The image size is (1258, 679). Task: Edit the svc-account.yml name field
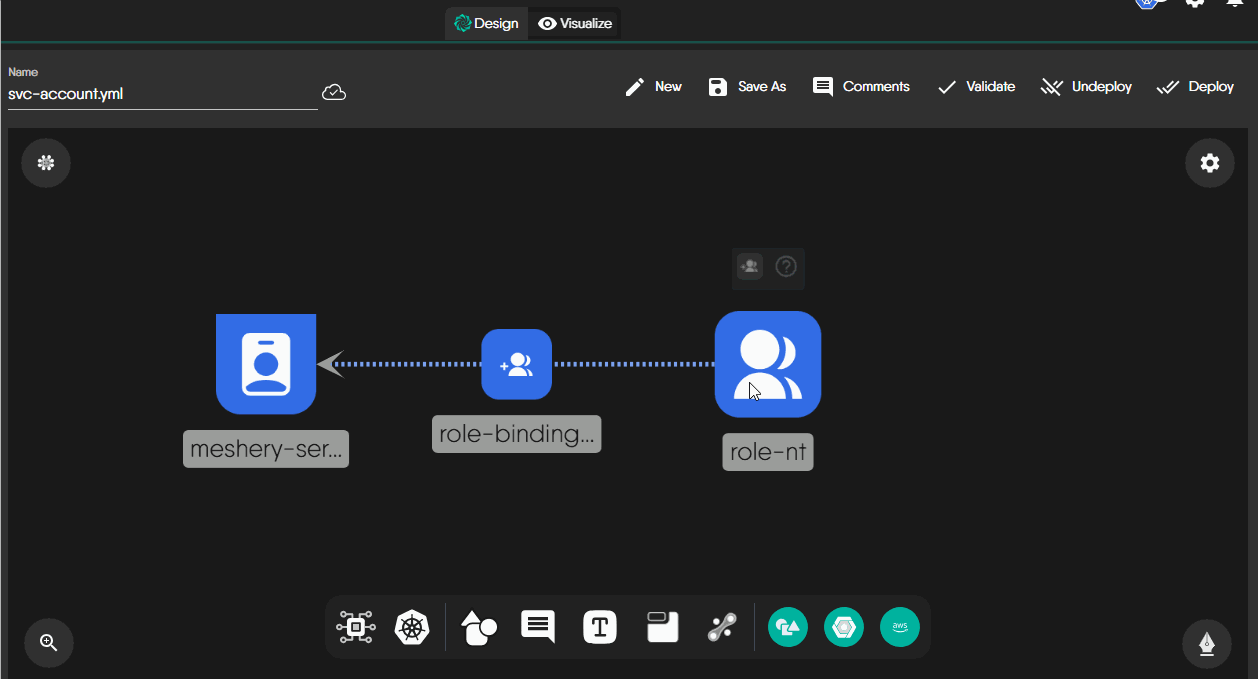[162, 94]
